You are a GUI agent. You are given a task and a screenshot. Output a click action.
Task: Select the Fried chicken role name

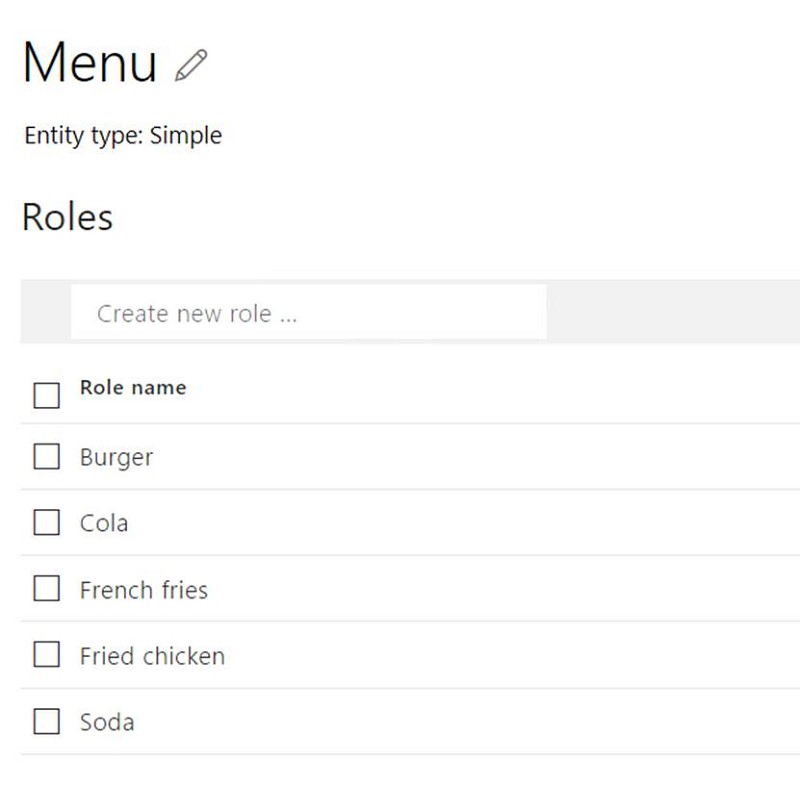coord(153,656)
